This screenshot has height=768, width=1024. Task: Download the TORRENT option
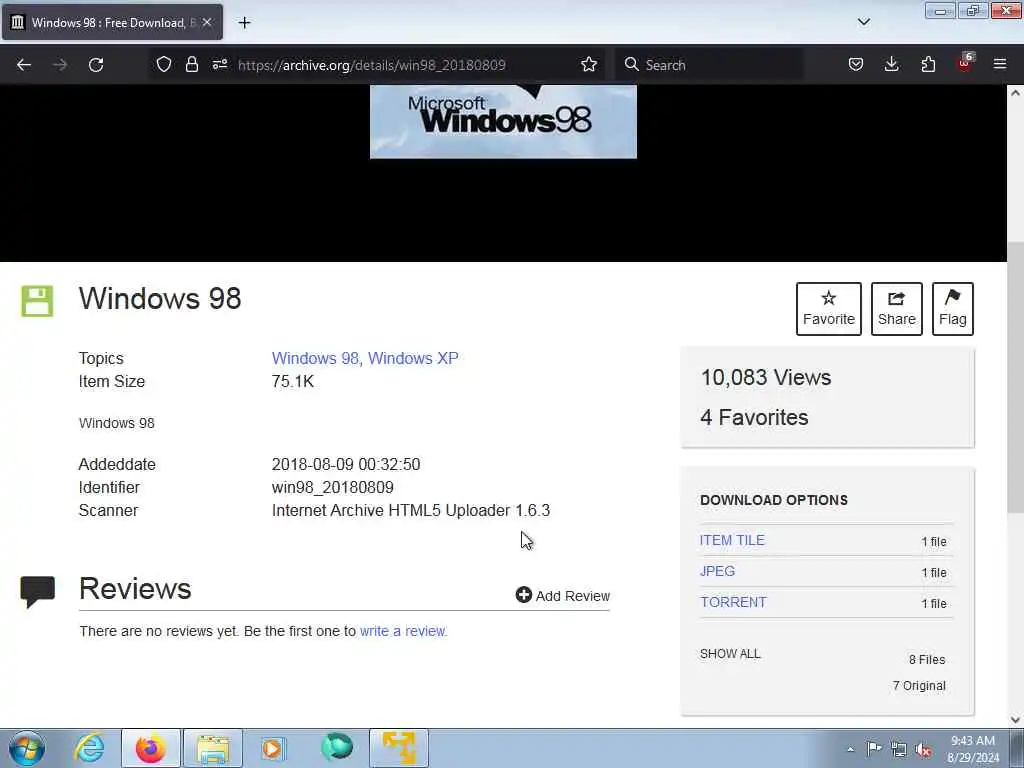733,602
